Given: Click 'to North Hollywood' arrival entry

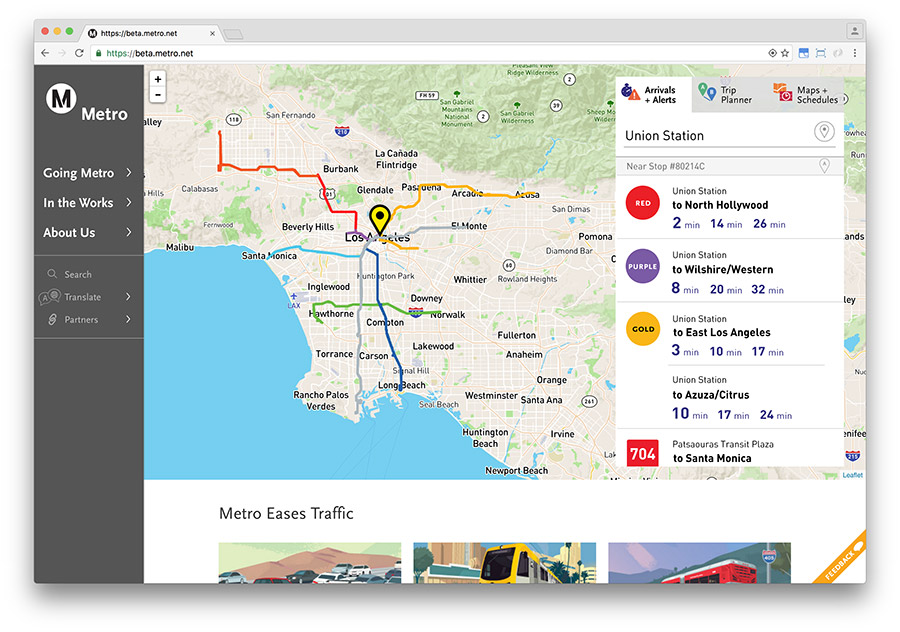Looking at the screenshot, I should (x=720, y=205).
